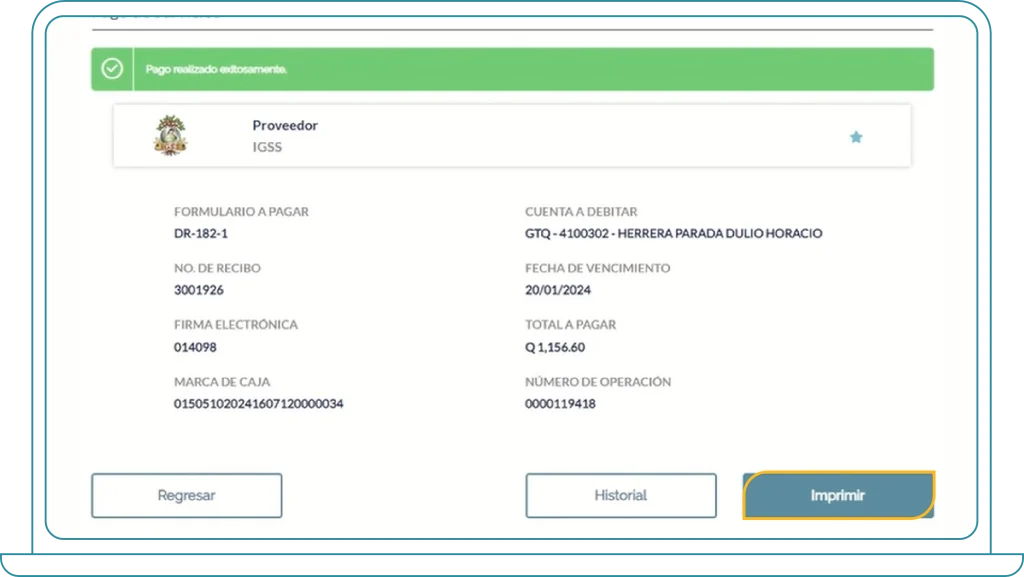Click the Imprimir button
1024x577 pixels.
[x=839, y=495]
